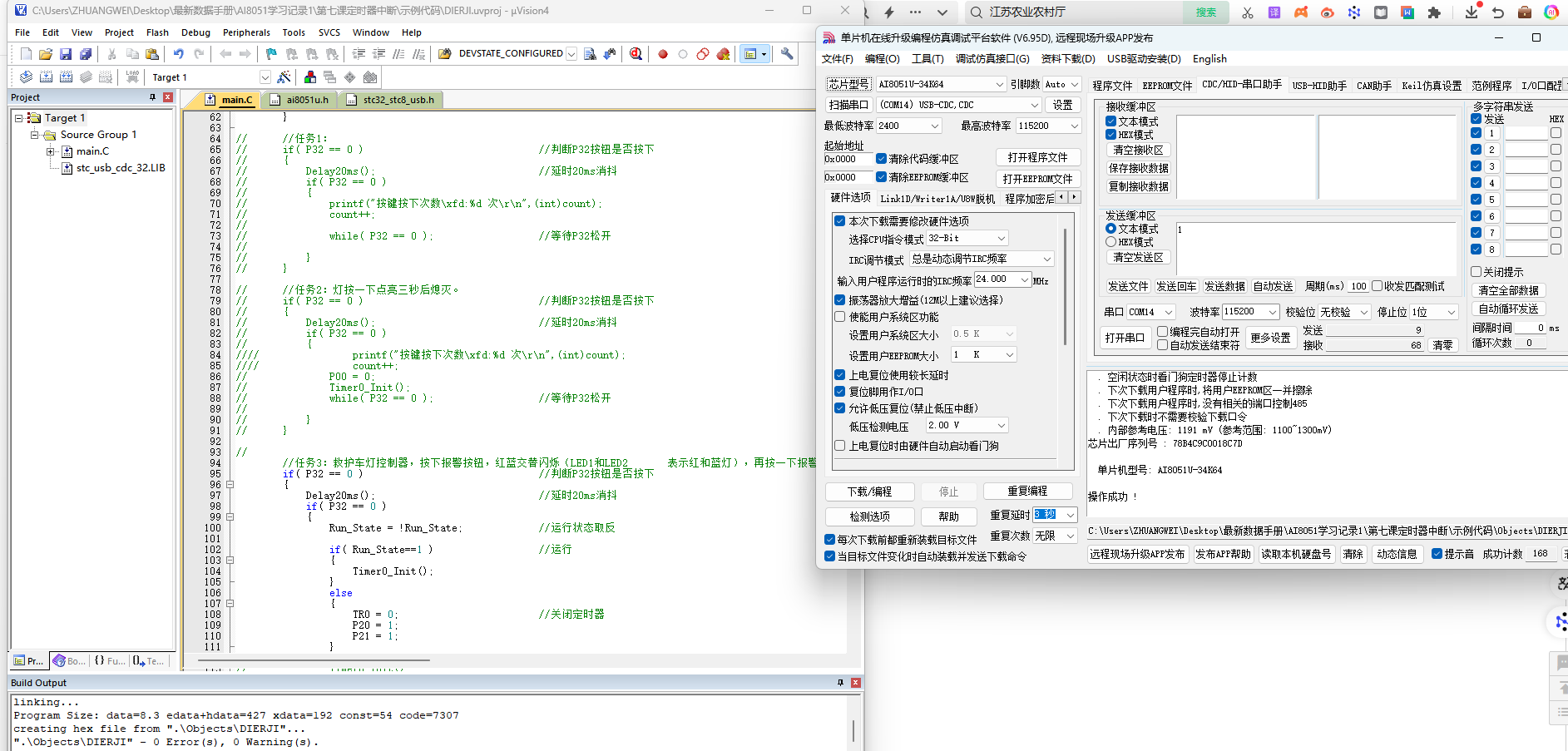1568x751 pixels.
Task: Rebuild all target files icon
Action: tap(66, 77)
